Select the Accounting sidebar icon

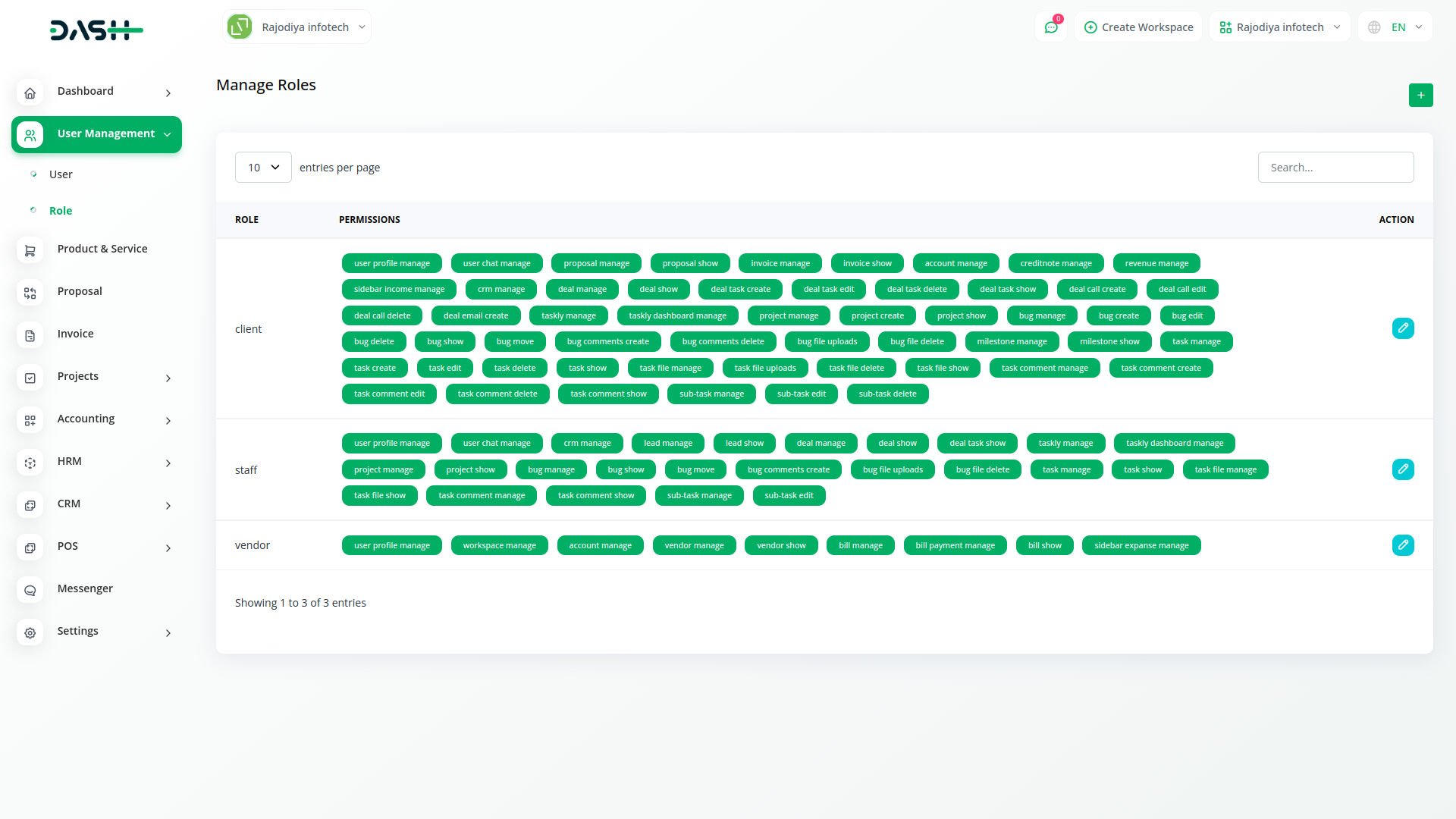pos(30,420)
